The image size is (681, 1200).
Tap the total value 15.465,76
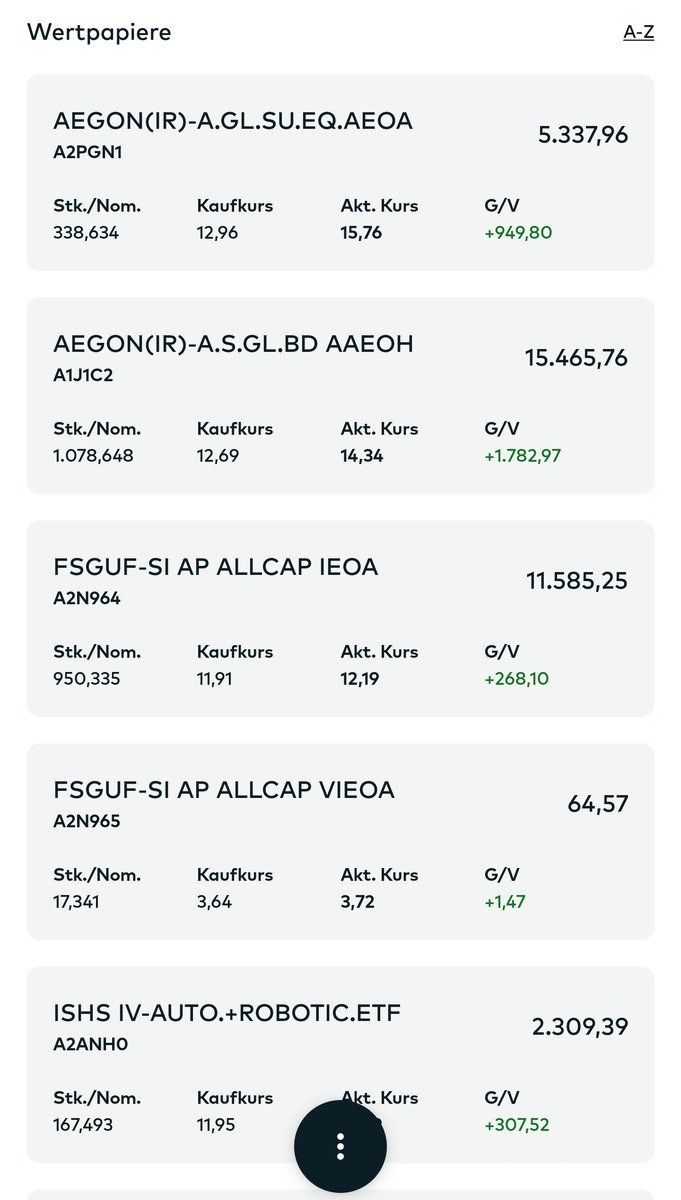pos(576,358)
